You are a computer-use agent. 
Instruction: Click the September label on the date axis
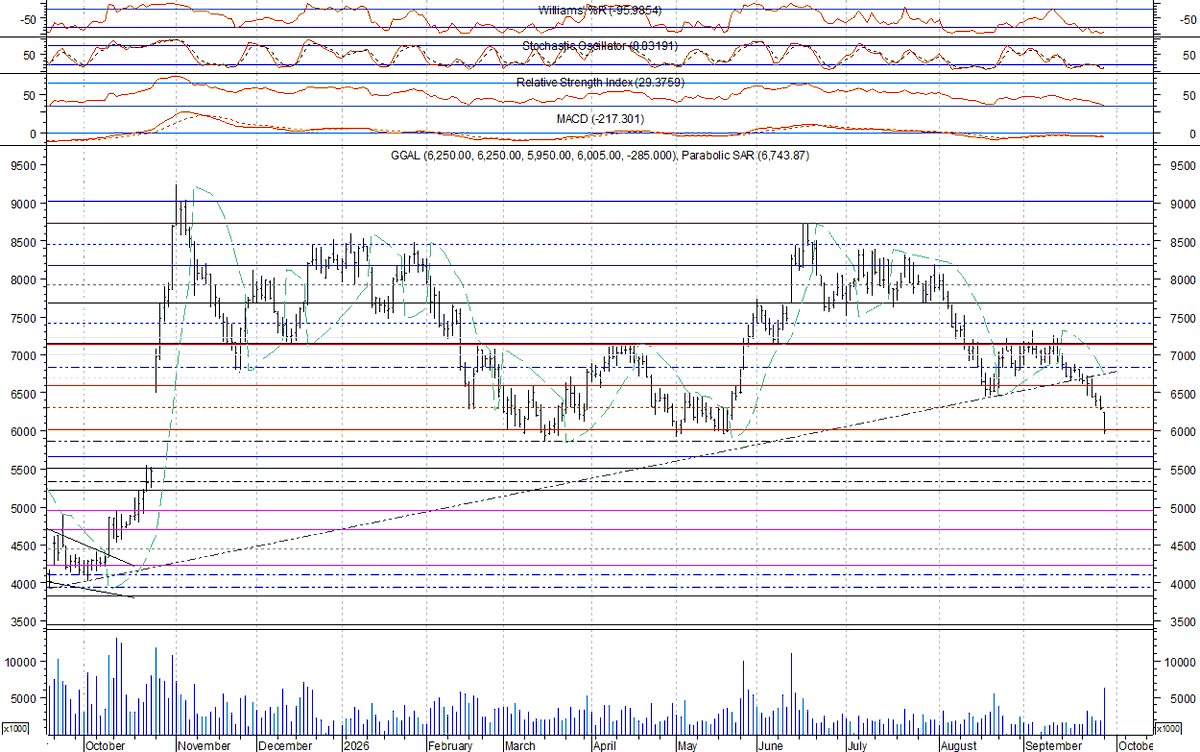tap(1053, 745)
